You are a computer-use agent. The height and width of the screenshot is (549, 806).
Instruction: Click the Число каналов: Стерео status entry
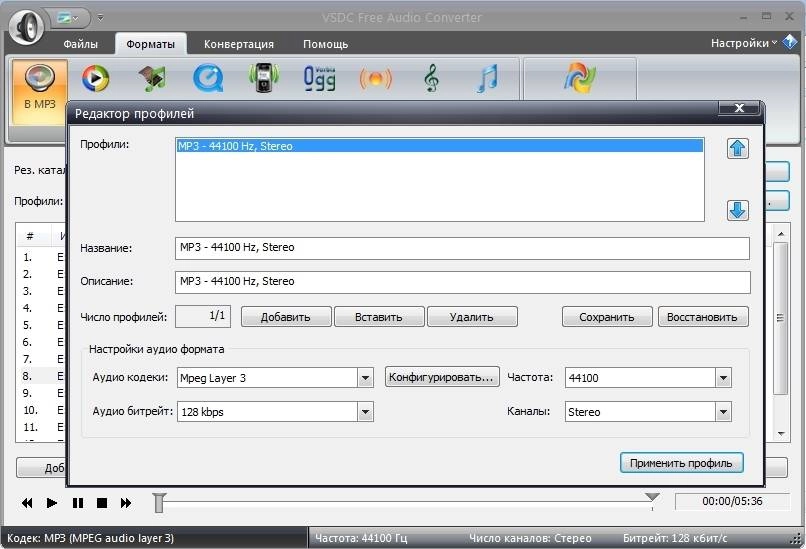tap(530, 538)
